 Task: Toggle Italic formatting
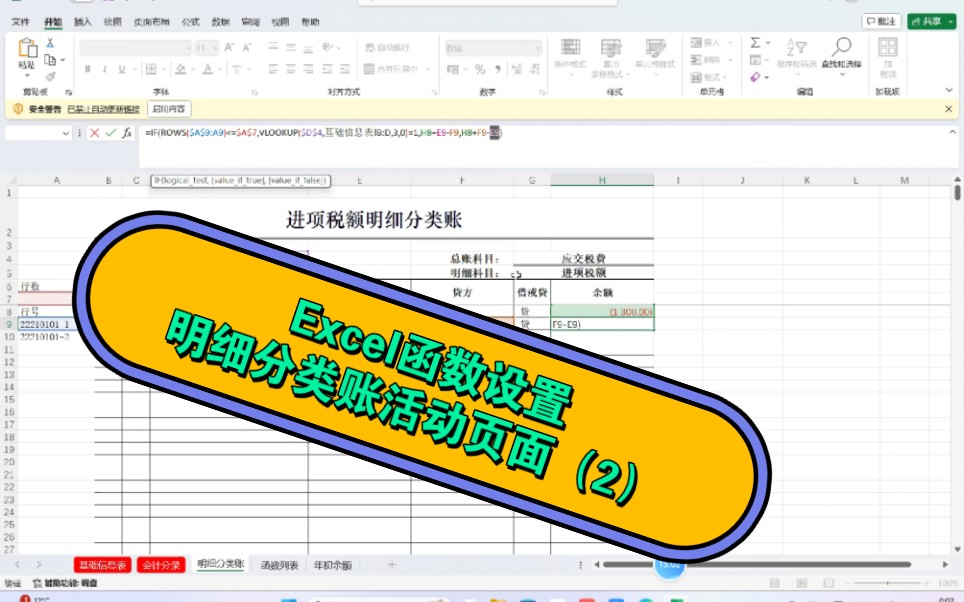pyautogui.click(x=103, y=68)
